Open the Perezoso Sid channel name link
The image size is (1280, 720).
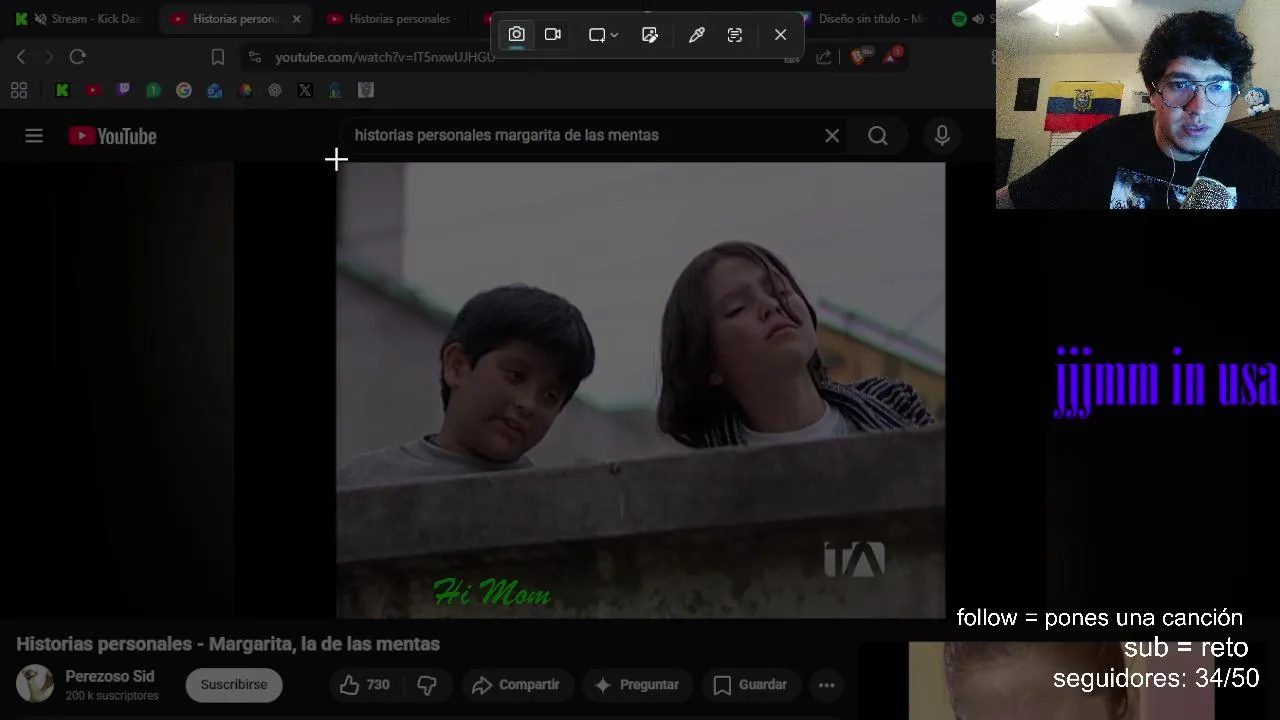click(x=110, y=676)
